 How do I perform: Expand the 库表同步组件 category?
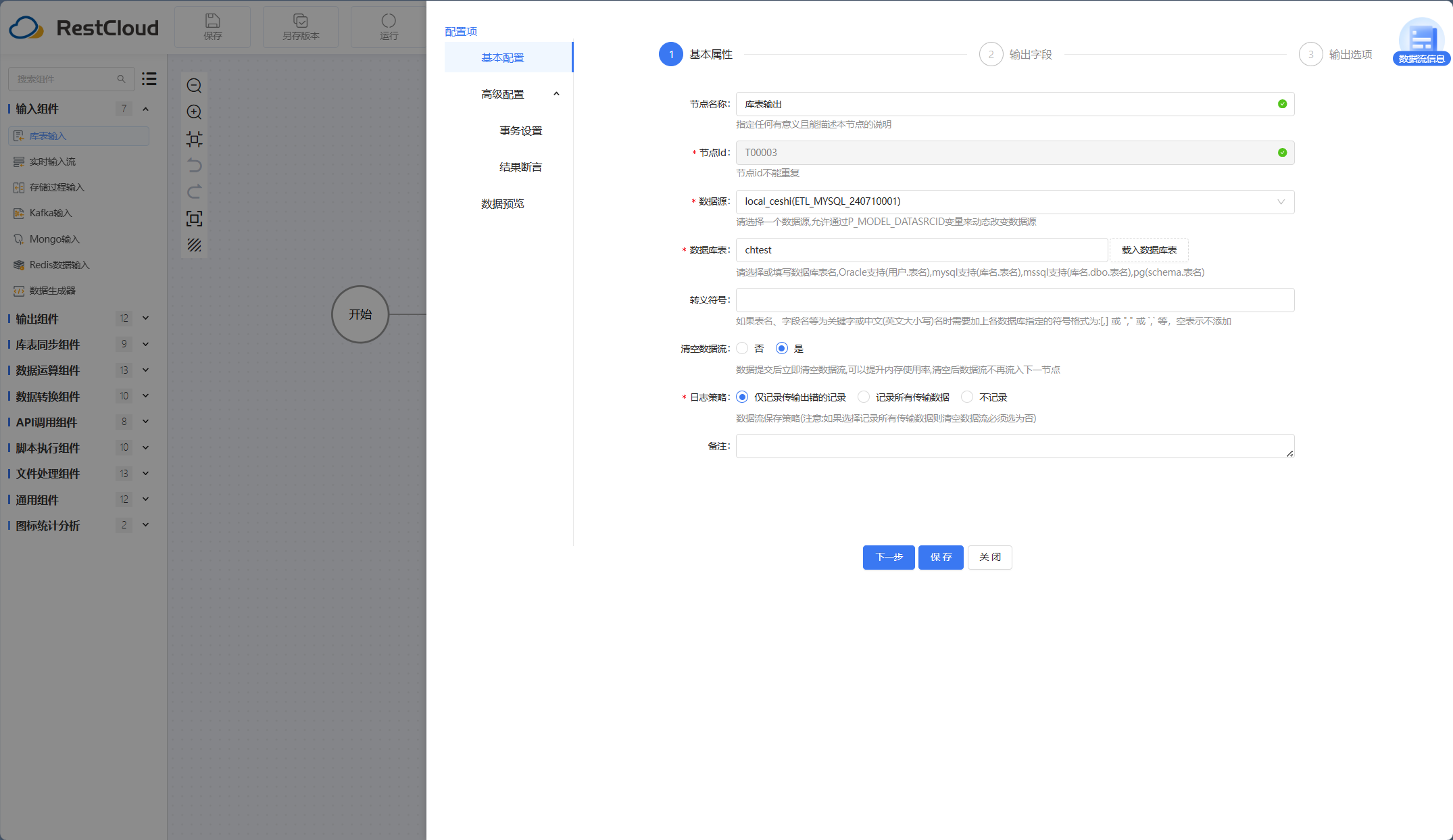pyautogui.click(x=145, y=344)
